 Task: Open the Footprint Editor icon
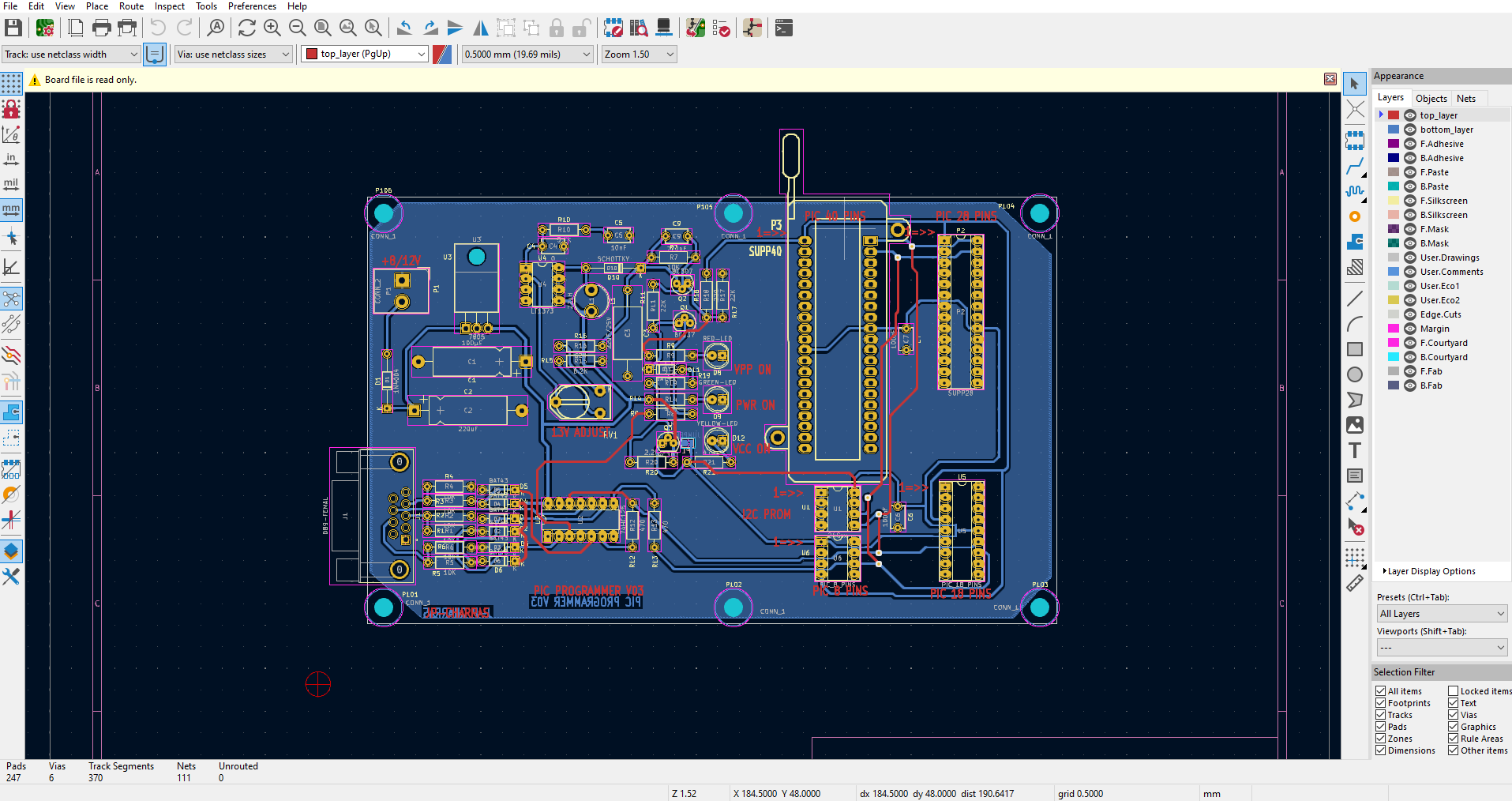point(613,28)
